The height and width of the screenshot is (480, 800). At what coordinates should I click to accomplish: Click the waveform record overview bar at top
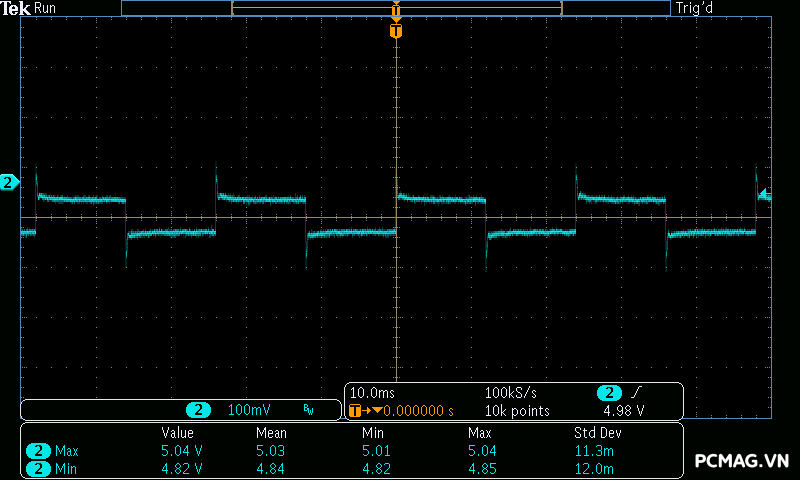pos(396,8)
